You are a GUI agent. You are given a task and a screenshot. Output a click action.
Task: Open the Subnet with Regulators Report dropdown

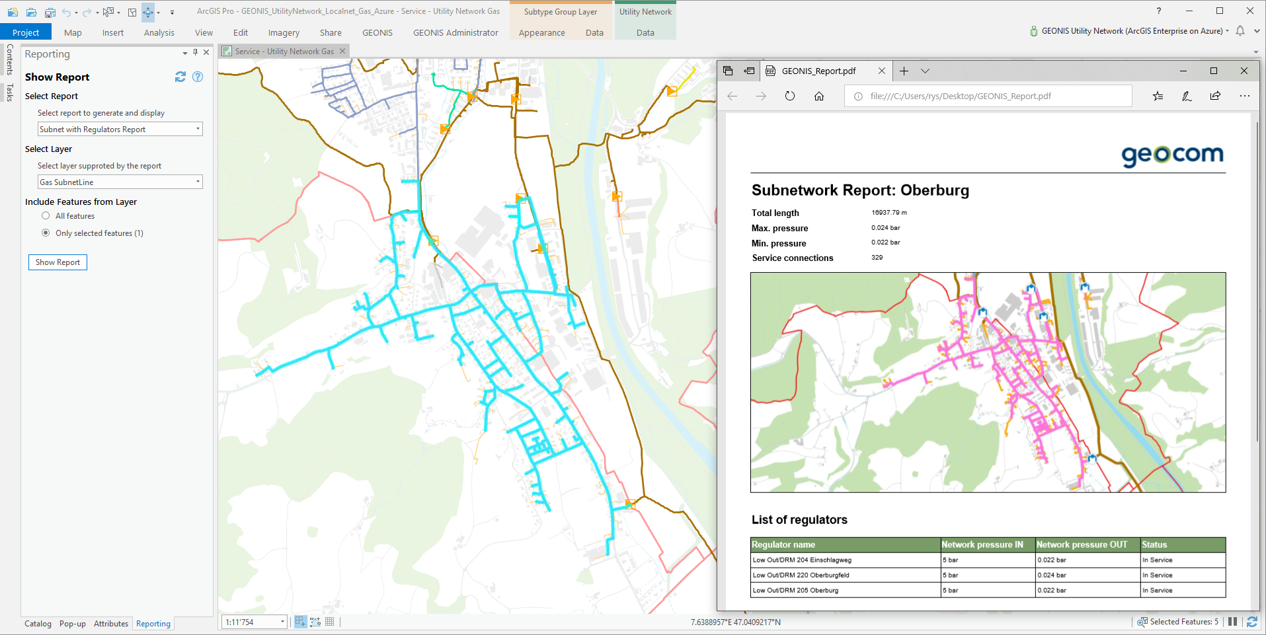(120, 129)
